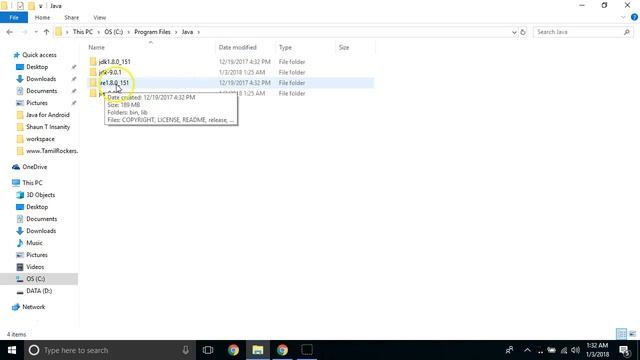Open Documents under This PC
The image size is (640, 360).
point(42,219)
